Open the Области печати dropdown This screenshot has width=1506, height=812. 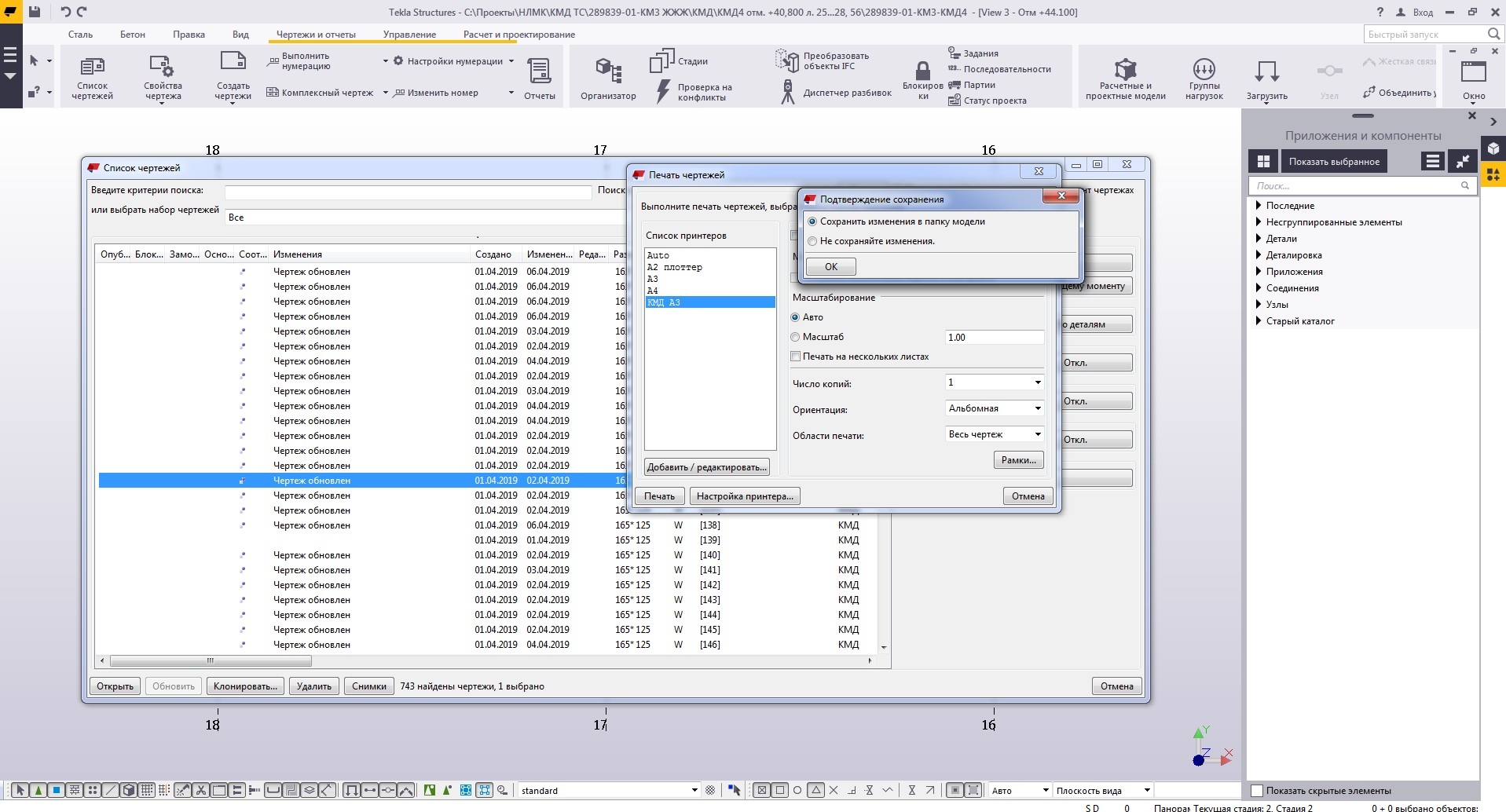995,434
